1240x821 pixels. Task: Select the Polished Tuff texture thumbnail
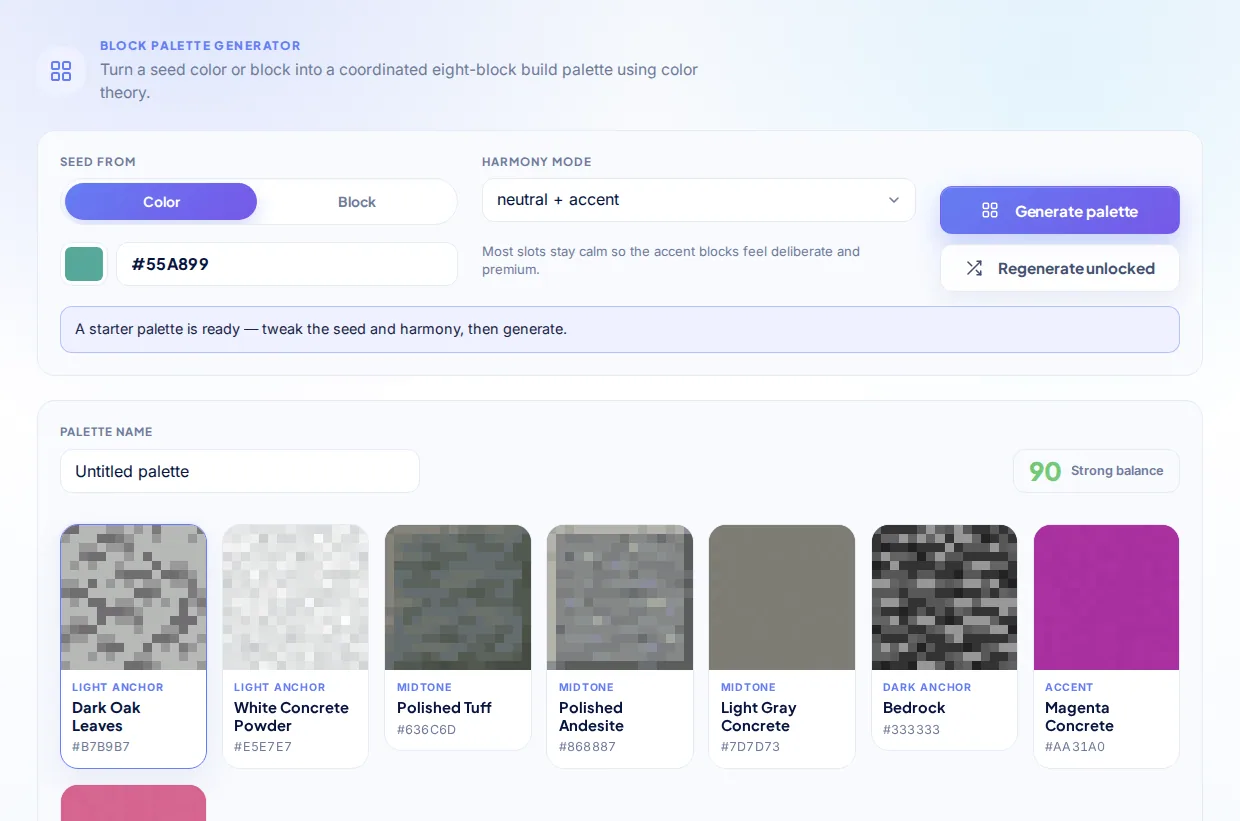[x=458, y=597]
